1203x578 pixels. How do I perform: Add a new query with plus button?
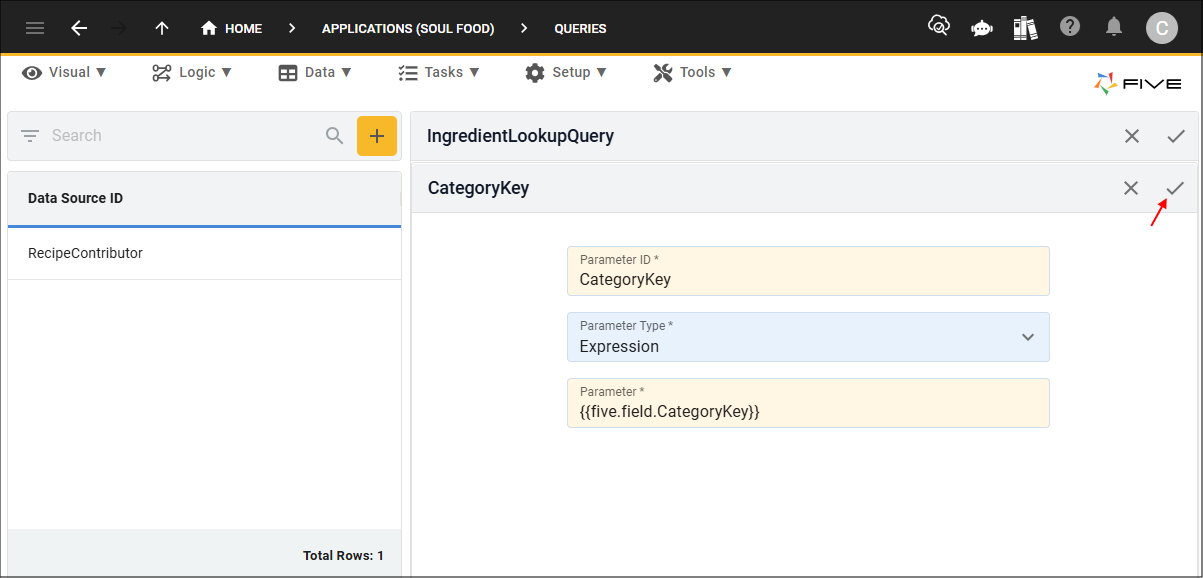pyautogui.click(x=377, y=136)
